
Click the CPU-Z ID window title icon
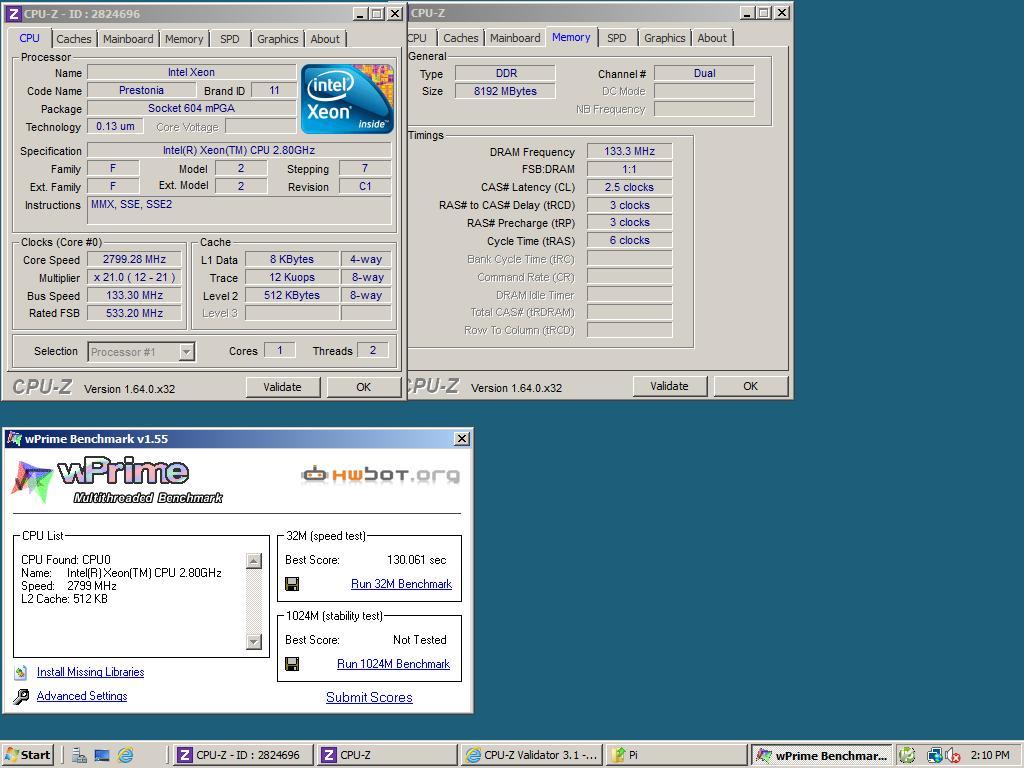pyautogui.click(x=14, y=14)
